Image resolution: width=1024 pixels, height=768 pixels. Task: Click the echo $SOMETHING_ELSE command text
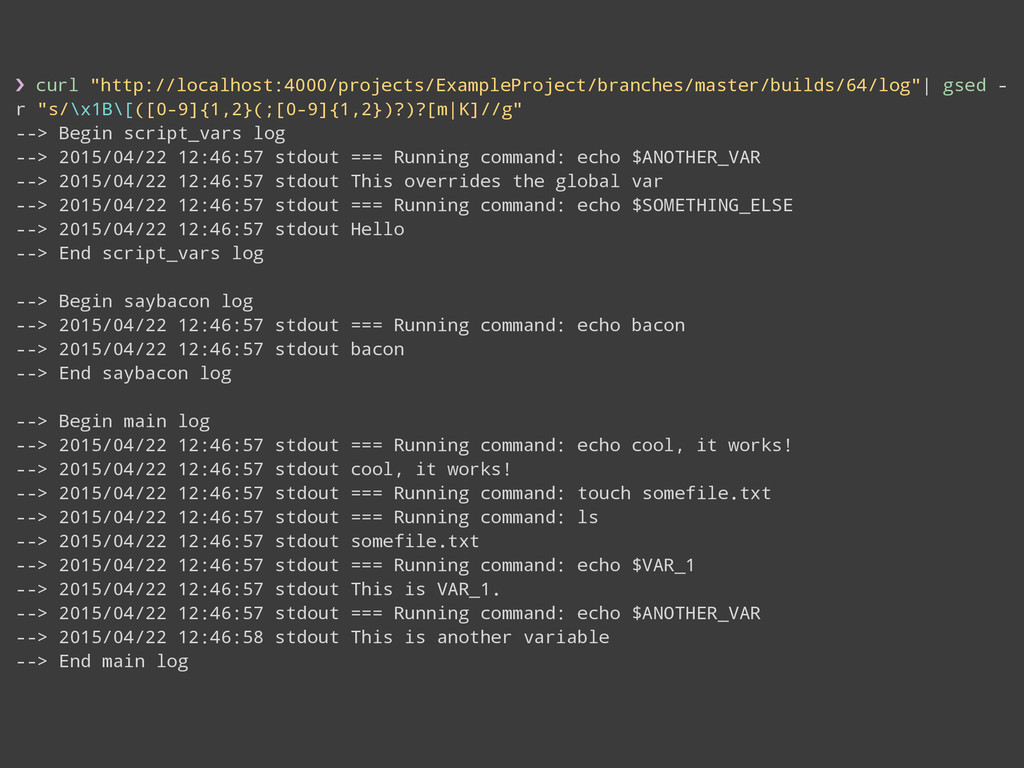coord(685,205)
